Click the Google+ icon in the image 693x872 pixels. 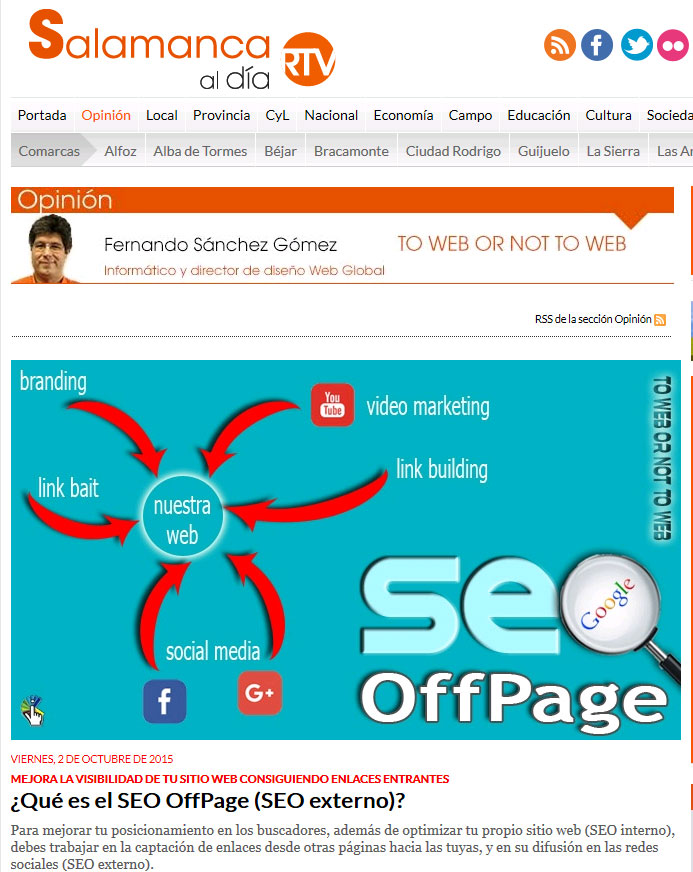[x=260, y=693]
